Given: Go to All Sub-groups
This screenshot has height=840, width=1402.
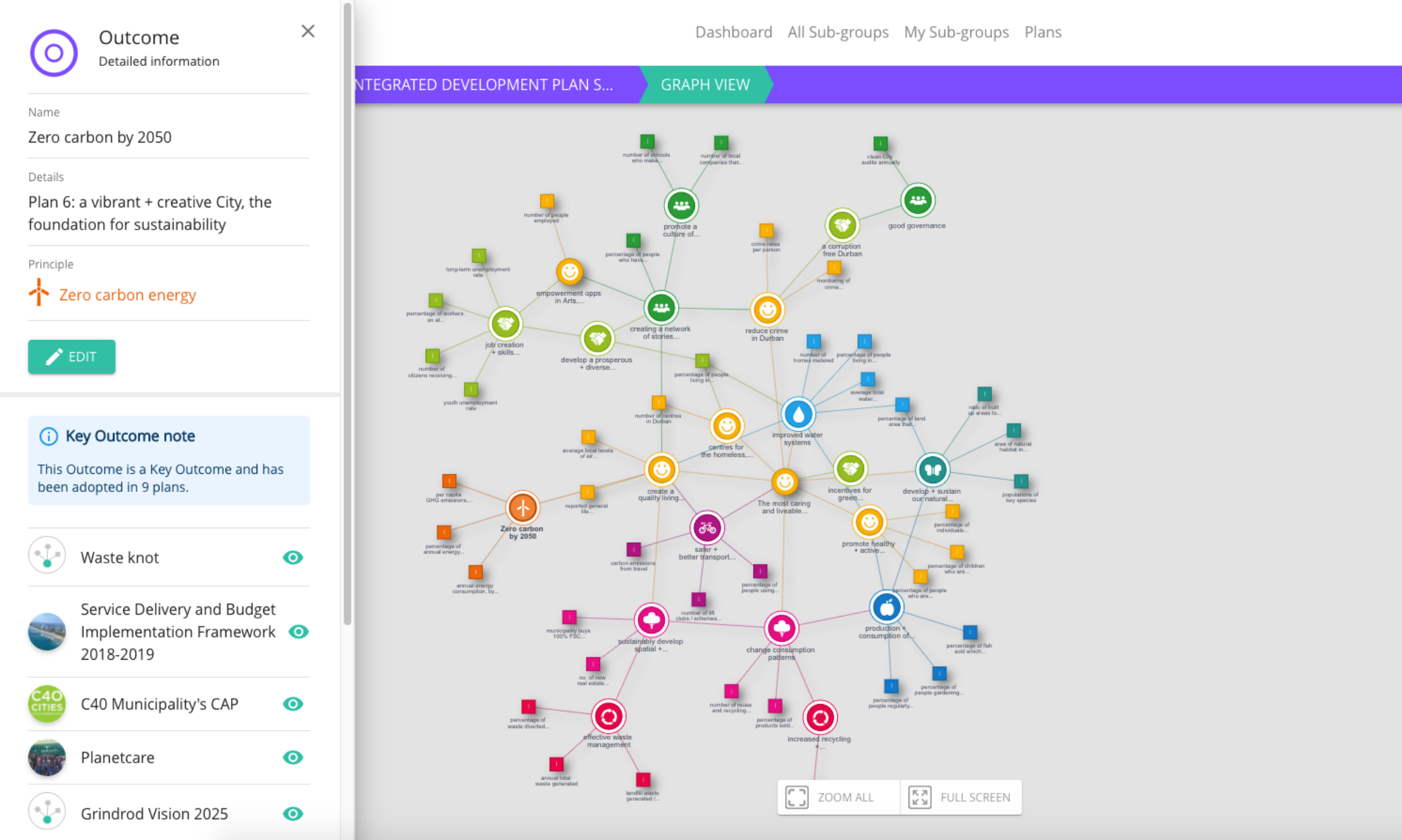Looking at the screenshot, I should pos(838,32).
